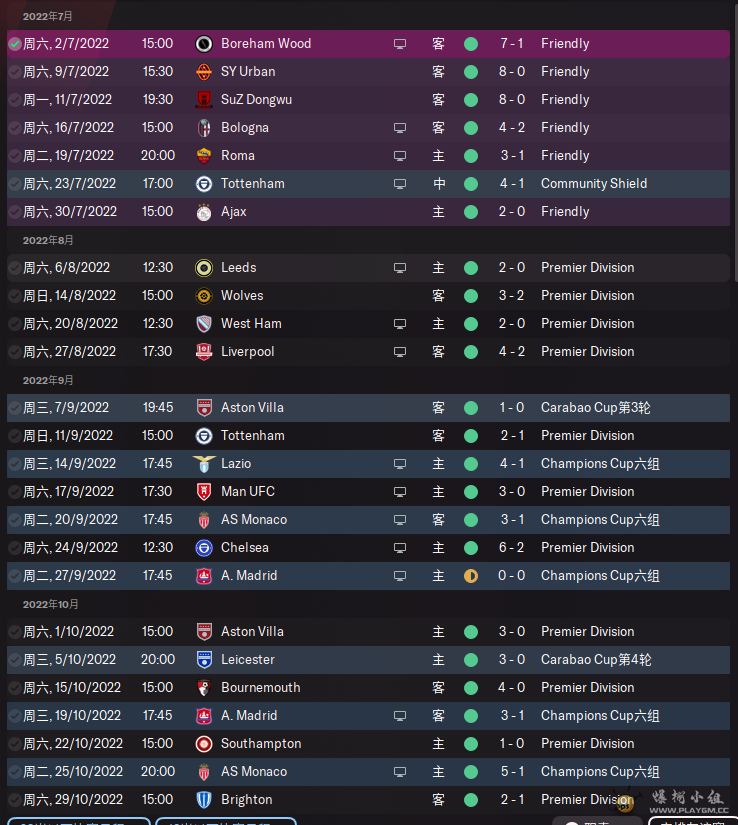Click the Brighton club badge
Image resolution: width=738 pixels, height=825 pixels.
tap(204, 800)
